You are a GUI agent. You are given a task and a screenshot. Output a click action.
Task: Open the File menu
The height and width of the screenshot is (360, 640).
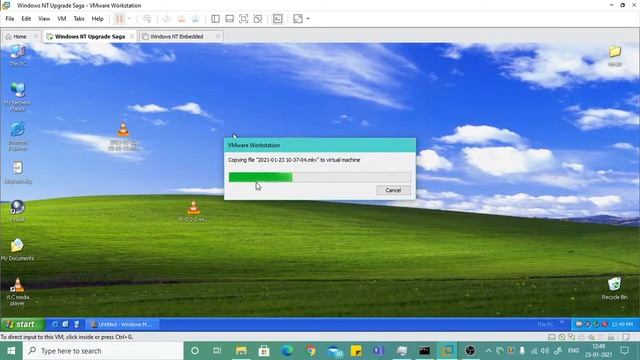pos(10,19)
